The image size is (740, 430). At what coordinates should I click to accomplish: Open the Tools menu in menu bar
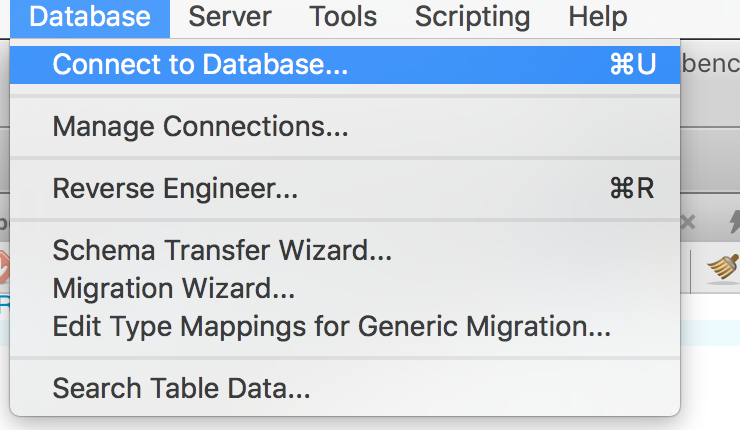pyautogui.click(x=343, y=17)
